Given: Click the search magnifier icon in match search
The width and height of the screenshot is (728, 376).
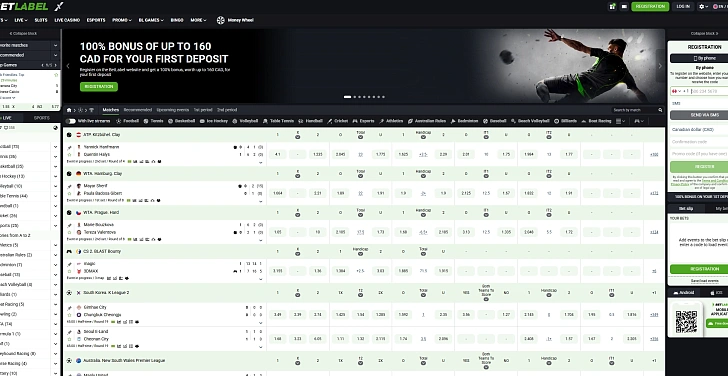Looking at the screenshot, I should click(660, 110).
